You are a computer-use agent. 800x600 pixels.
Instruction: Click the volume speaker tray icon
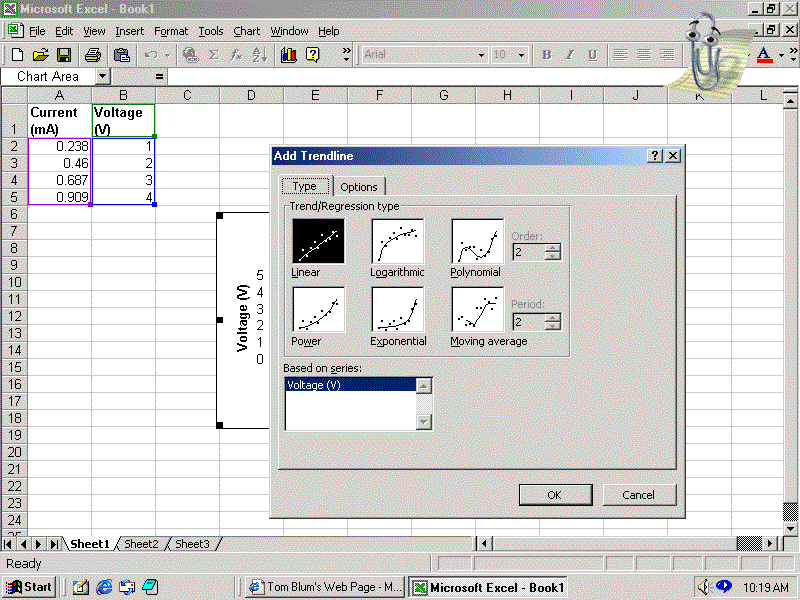703,587
